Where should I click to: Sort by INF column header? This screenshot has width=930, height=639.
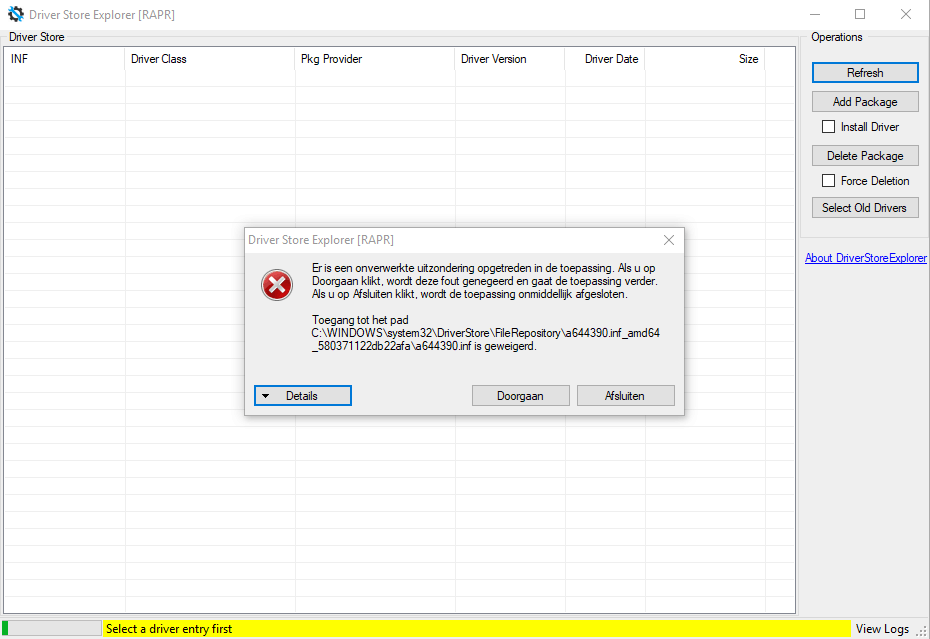pos(65,59)
